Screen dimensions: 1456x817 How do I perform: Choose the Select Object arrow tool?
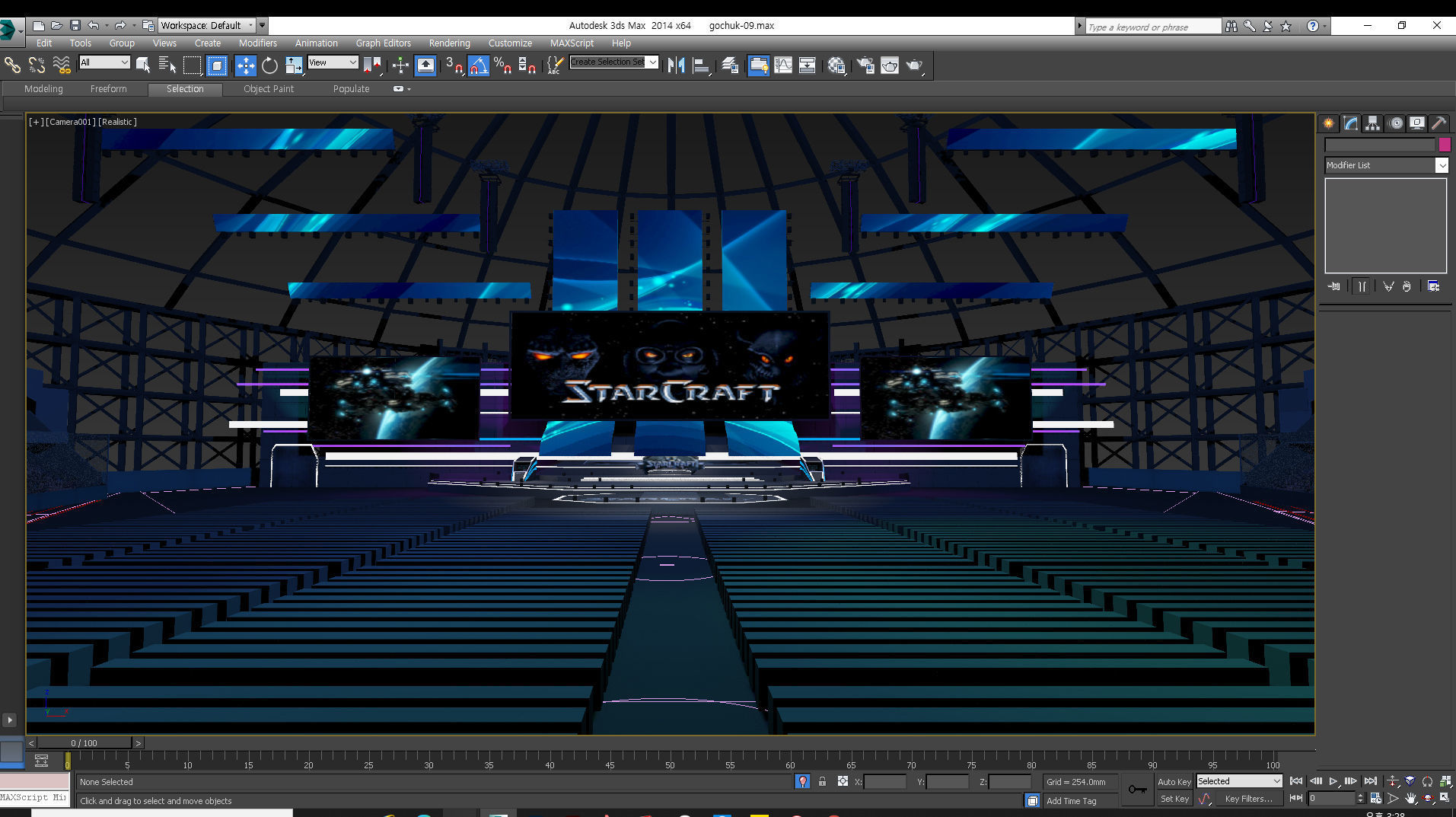pyautogui.click(x=143, y=65)
